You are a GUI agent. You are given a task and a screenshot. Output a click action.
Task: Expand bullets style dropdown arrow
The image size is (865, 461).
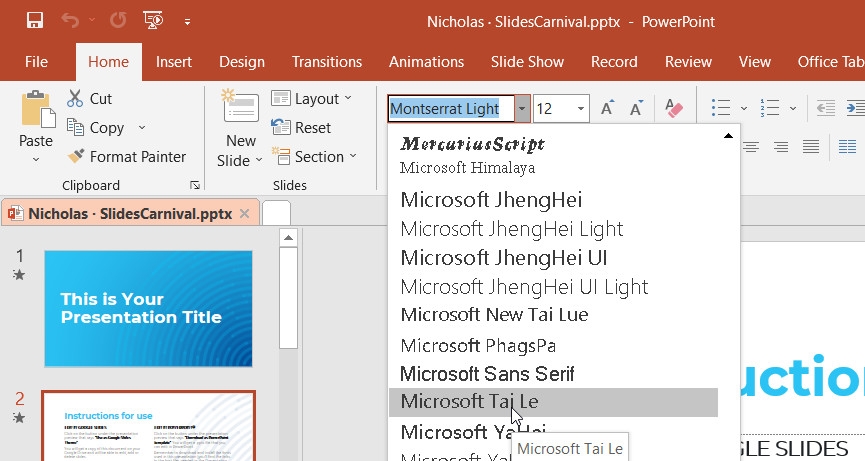click(x=744, y=108)
